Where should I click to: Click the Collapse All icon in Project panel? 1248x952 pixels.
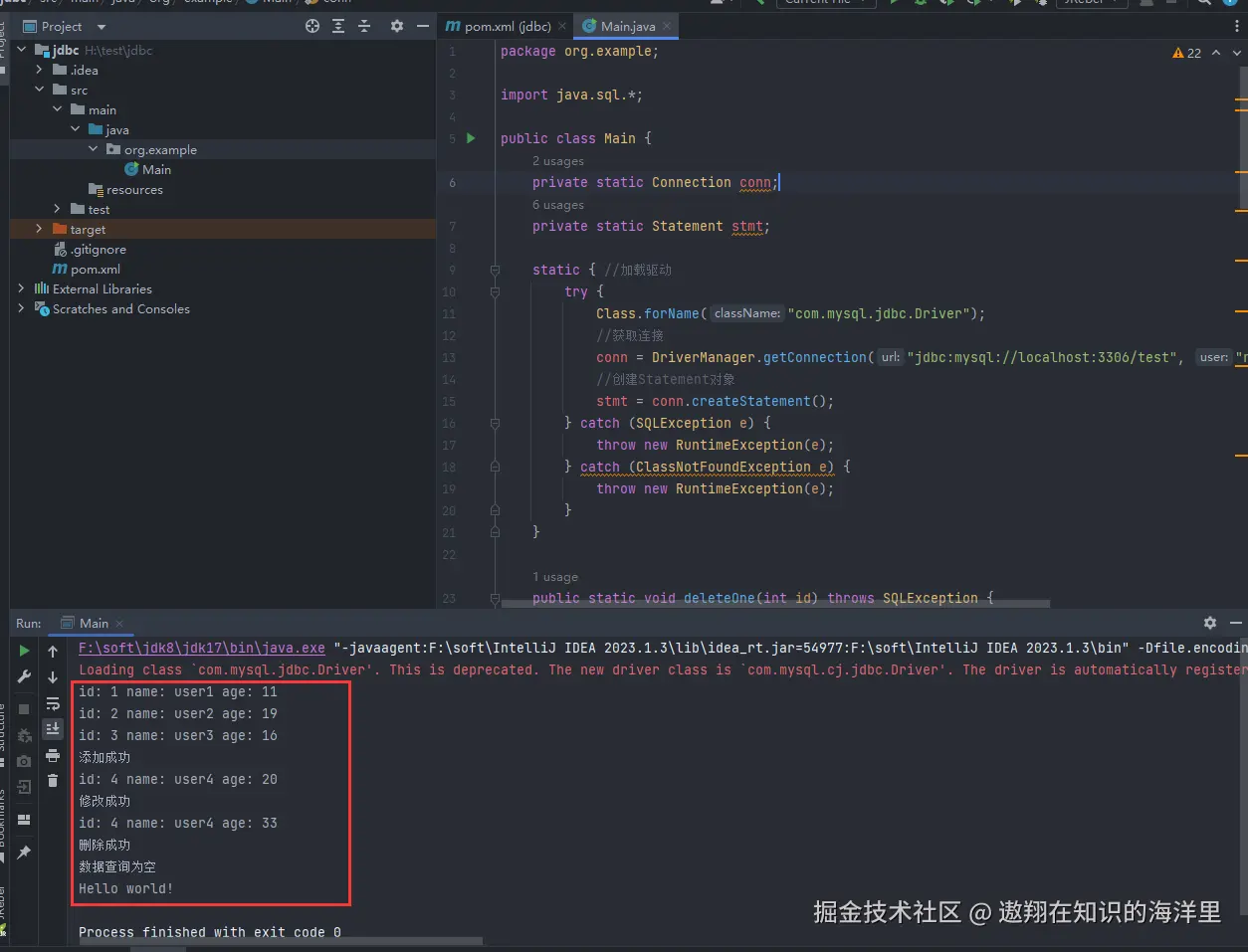364,26
